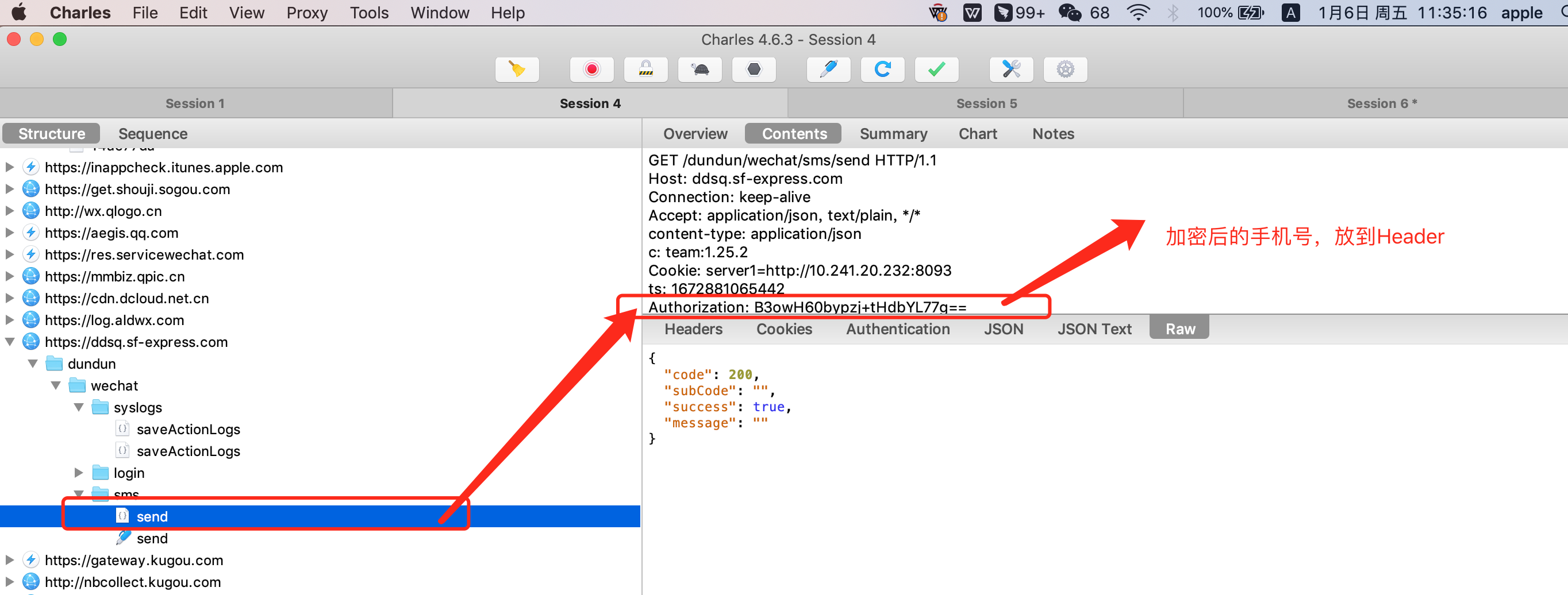This screenshot has height=595, width=1568.
Task: Open the Notes tab
Action: (x=1053, y=134)
